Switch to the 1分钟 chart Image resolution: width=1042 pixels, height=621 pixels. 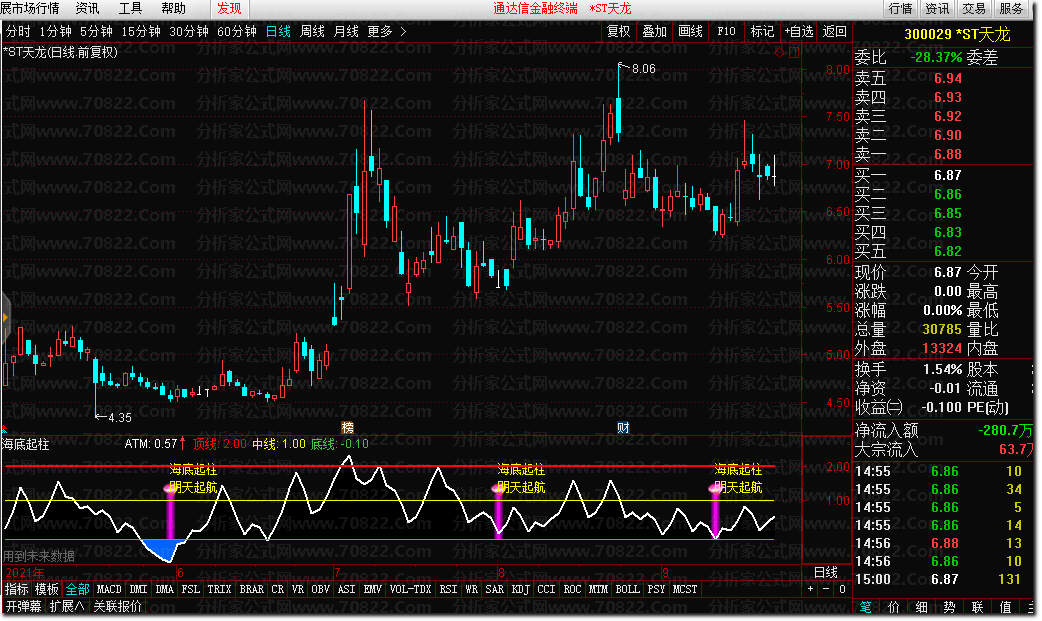click(x=55, y=31)
